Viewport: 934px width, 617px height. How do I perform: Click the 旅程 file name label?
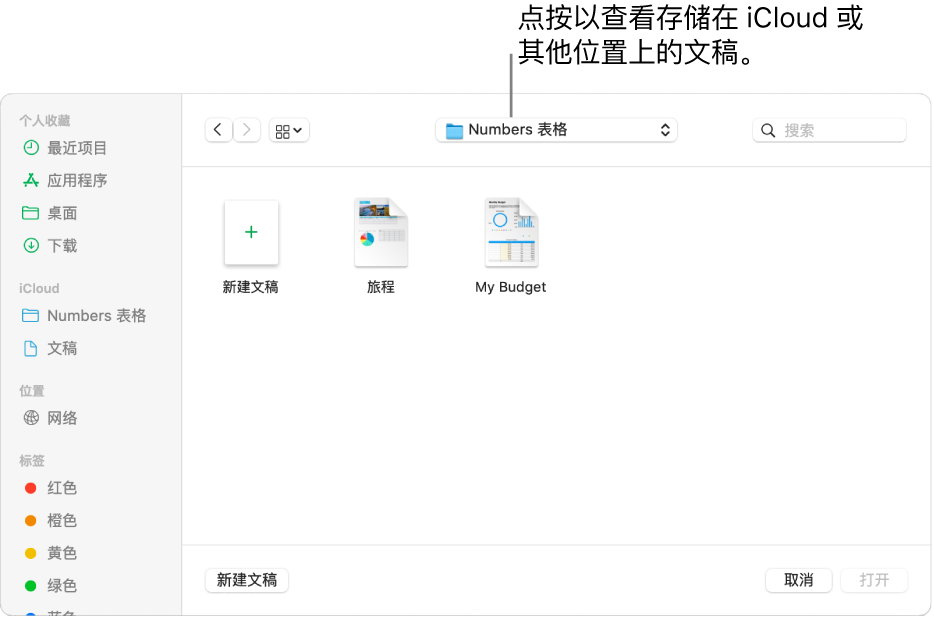[381, 287]
